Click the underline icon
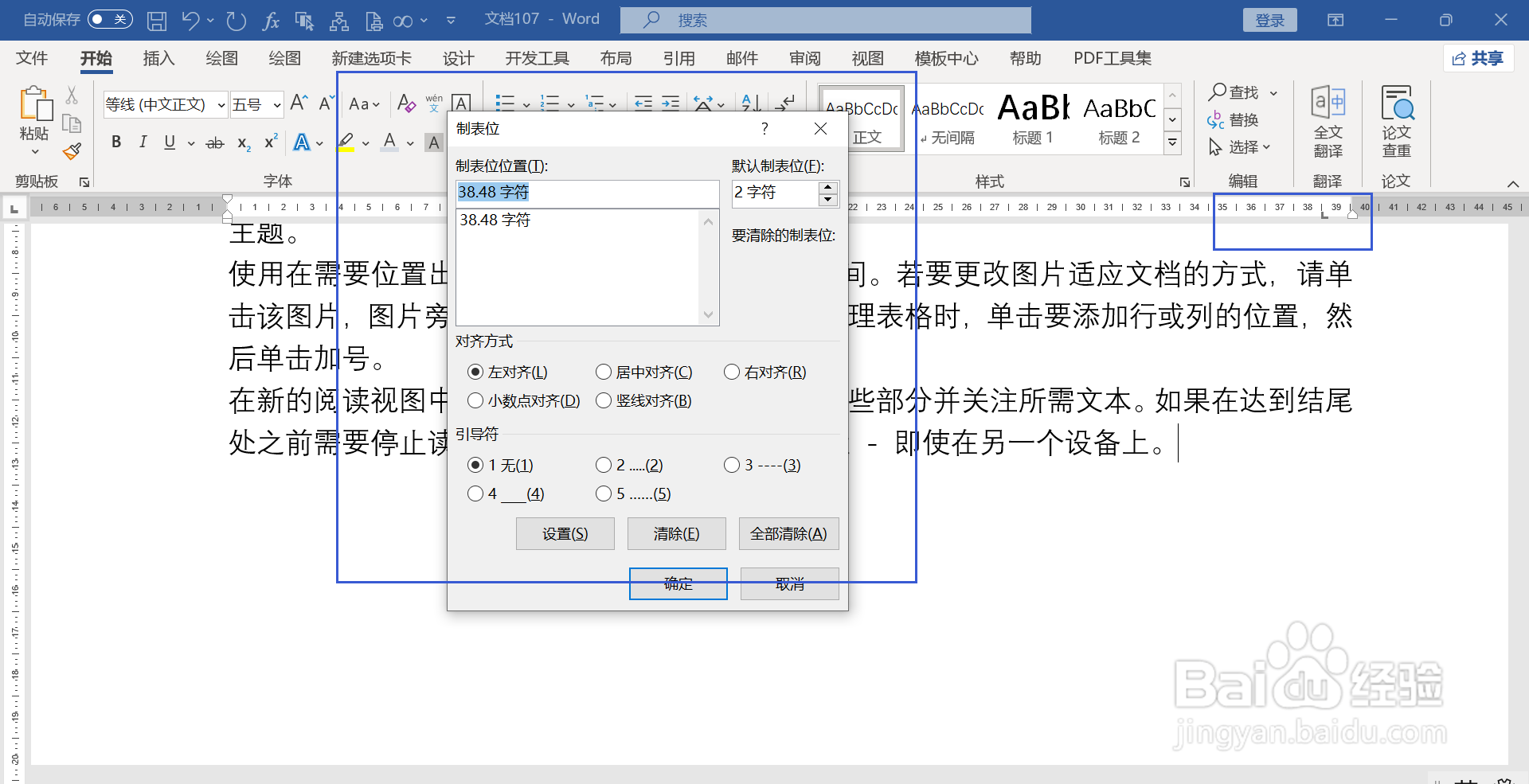 click(169, 142)
